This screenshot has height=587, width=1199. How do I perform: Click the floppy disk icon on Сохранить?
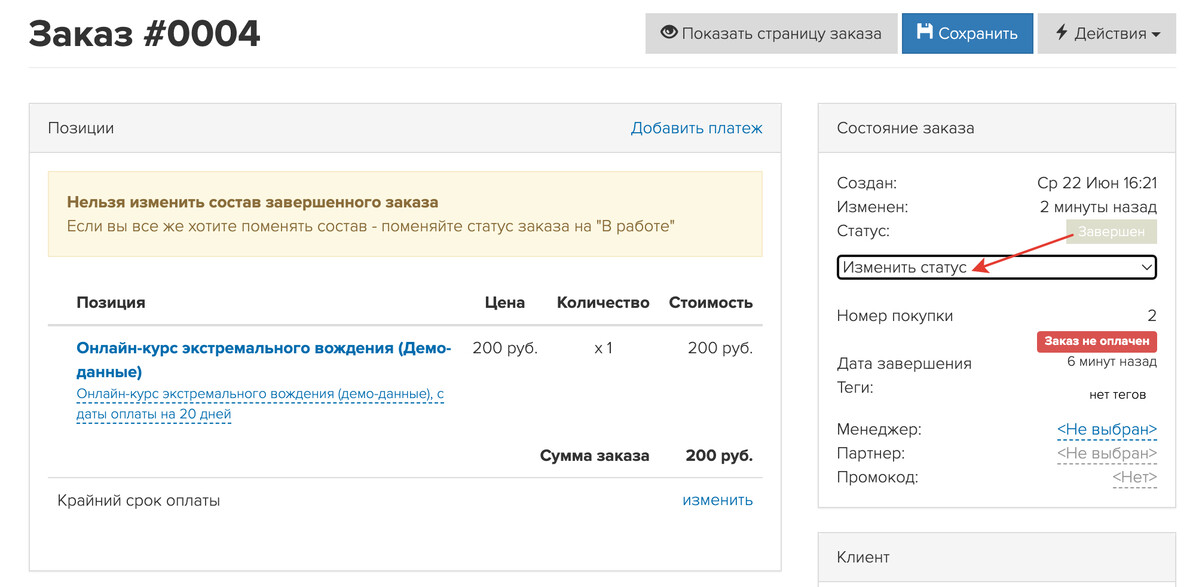(924, 32)
